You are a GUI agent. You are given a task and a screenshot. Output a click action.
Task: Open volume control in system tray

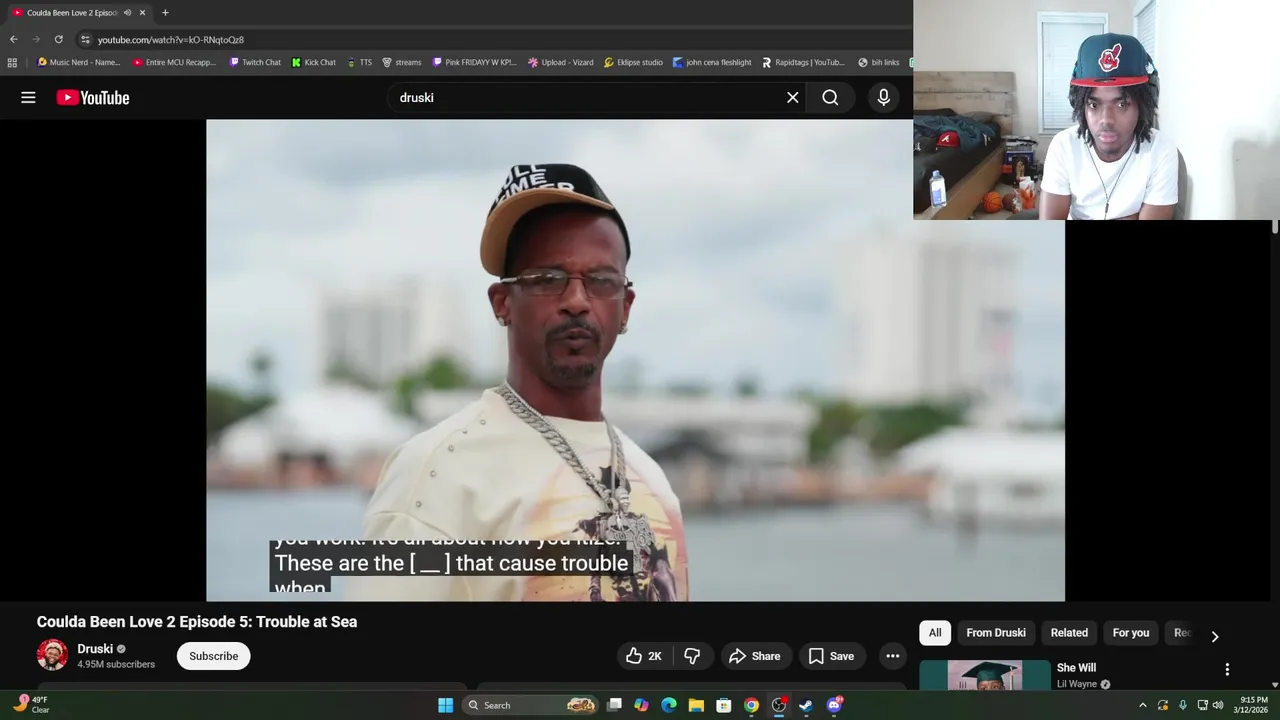tap(1218, 705)
